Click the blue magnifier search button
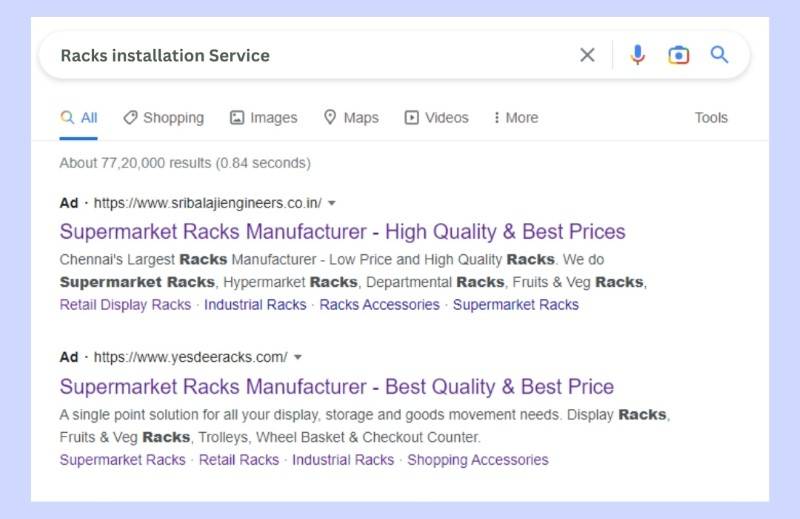 (720, 55)
